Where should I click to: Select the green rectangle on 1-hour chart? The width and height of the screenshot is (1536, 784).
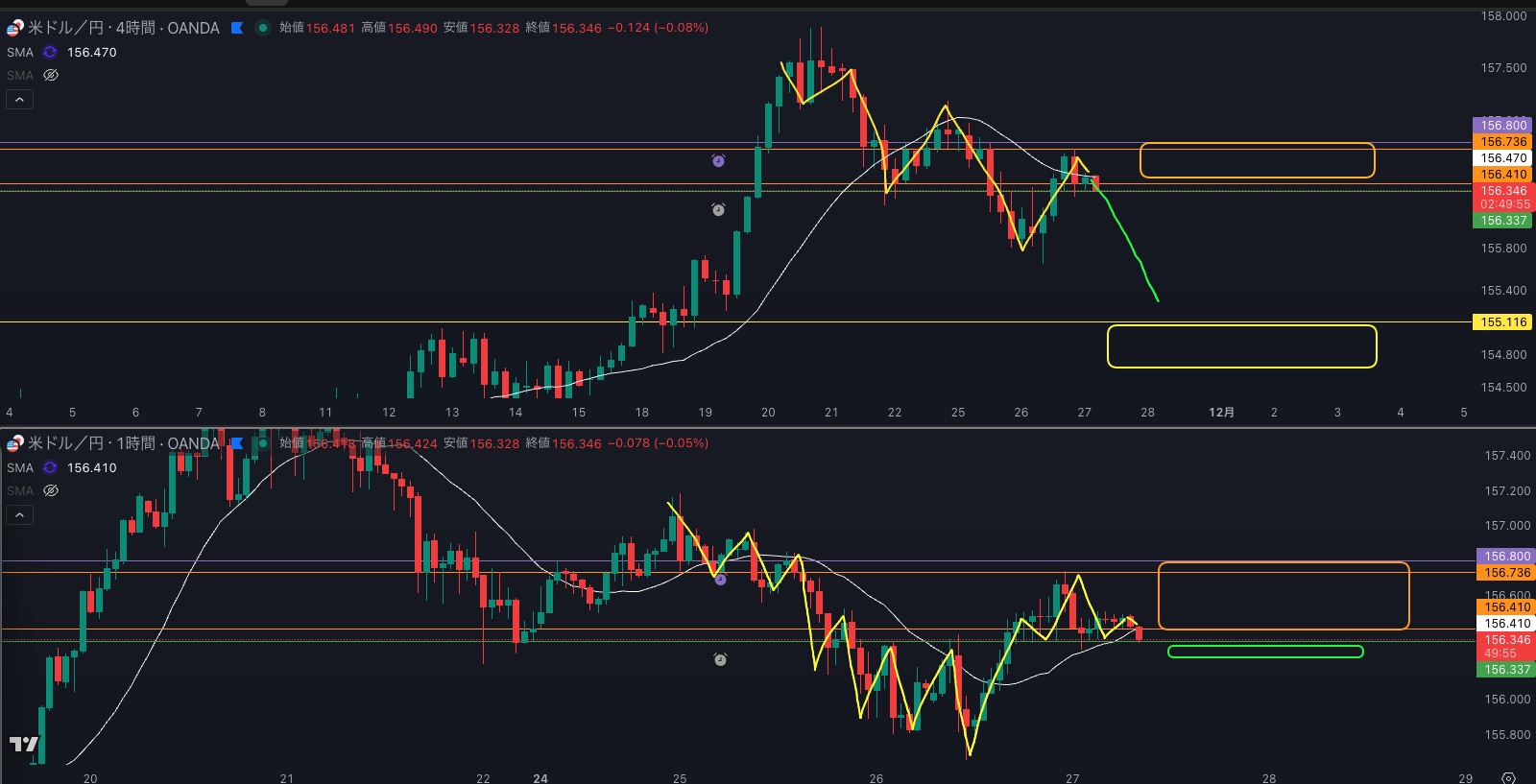[x=1264, y=653]
